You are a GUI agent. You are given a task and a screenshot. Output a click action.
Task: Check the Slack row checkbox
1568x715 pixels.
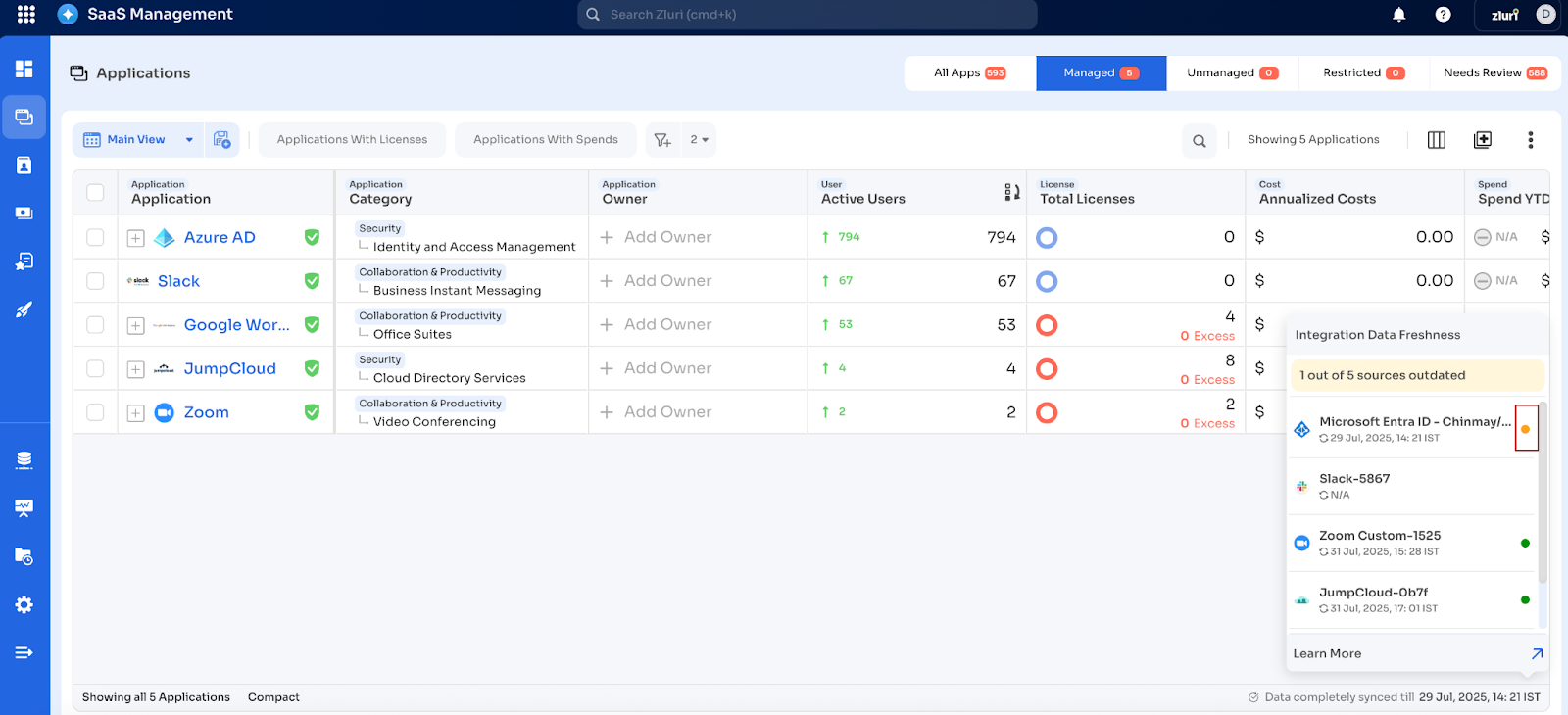tap(95, 281)
